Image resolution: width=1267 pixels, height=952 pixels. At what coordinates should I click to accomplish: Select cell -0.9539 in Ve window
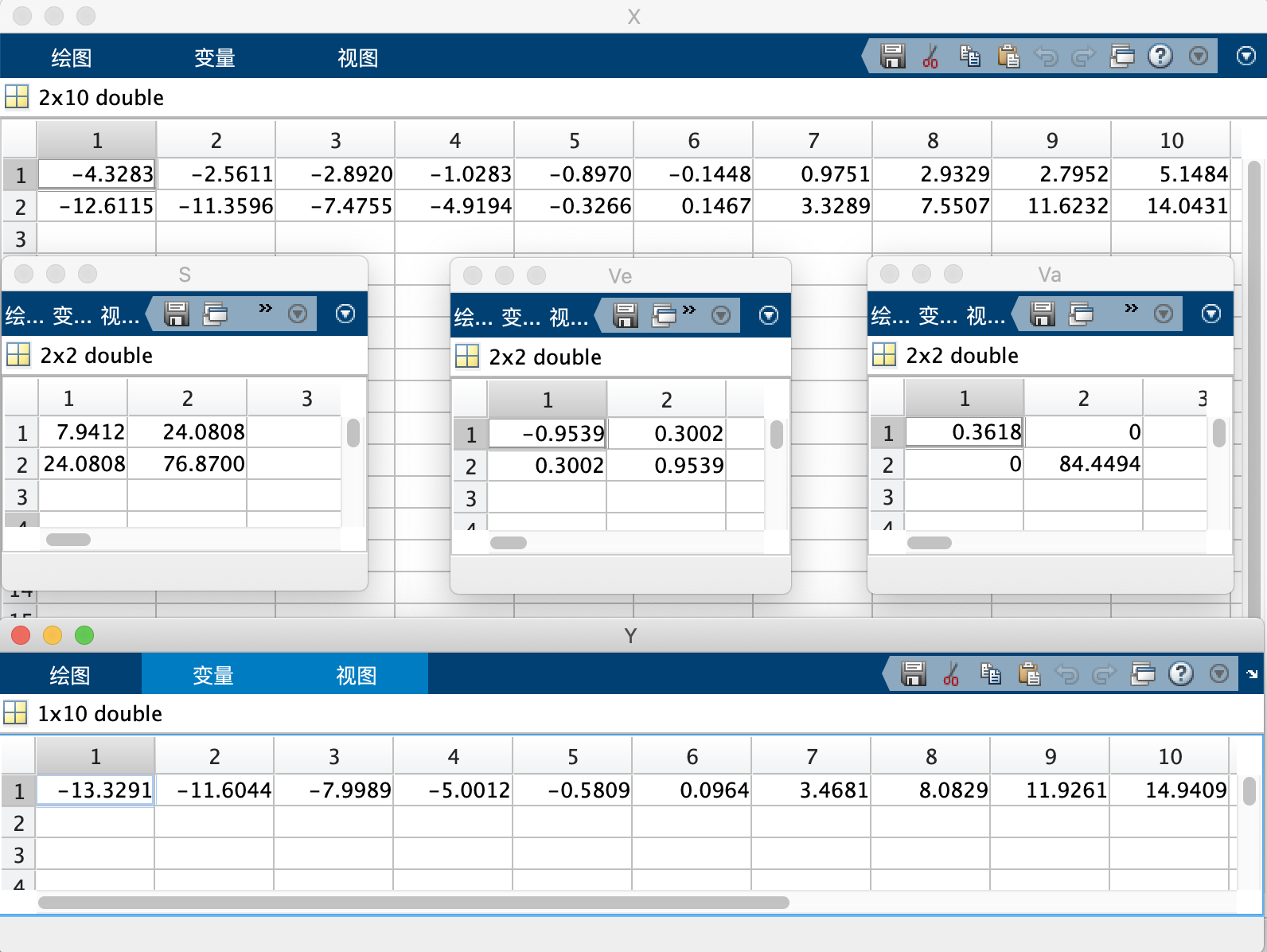tap(548, 434)
